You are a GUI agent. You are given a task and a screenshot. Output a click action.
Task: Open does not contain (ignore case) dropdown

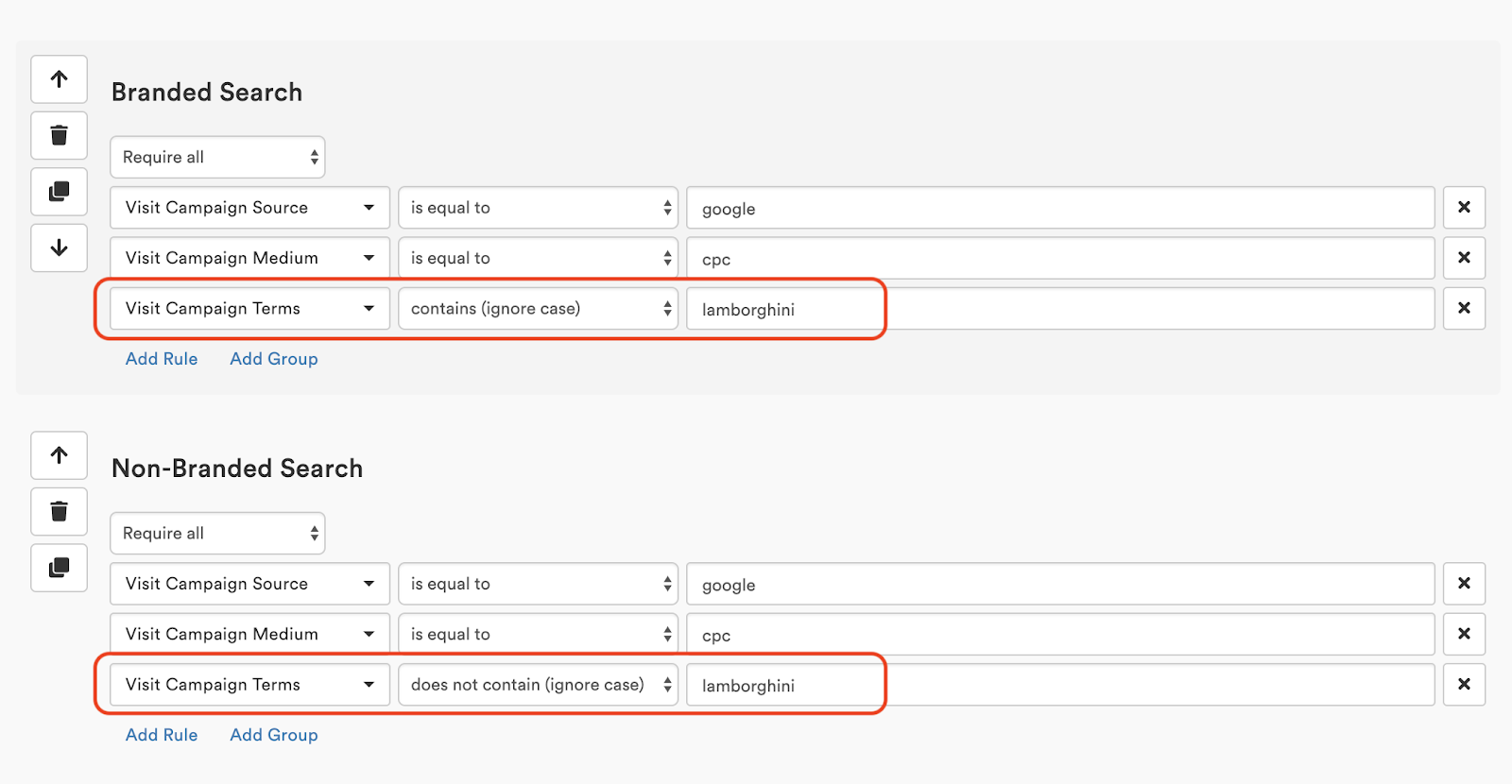(x=539, y=684)
